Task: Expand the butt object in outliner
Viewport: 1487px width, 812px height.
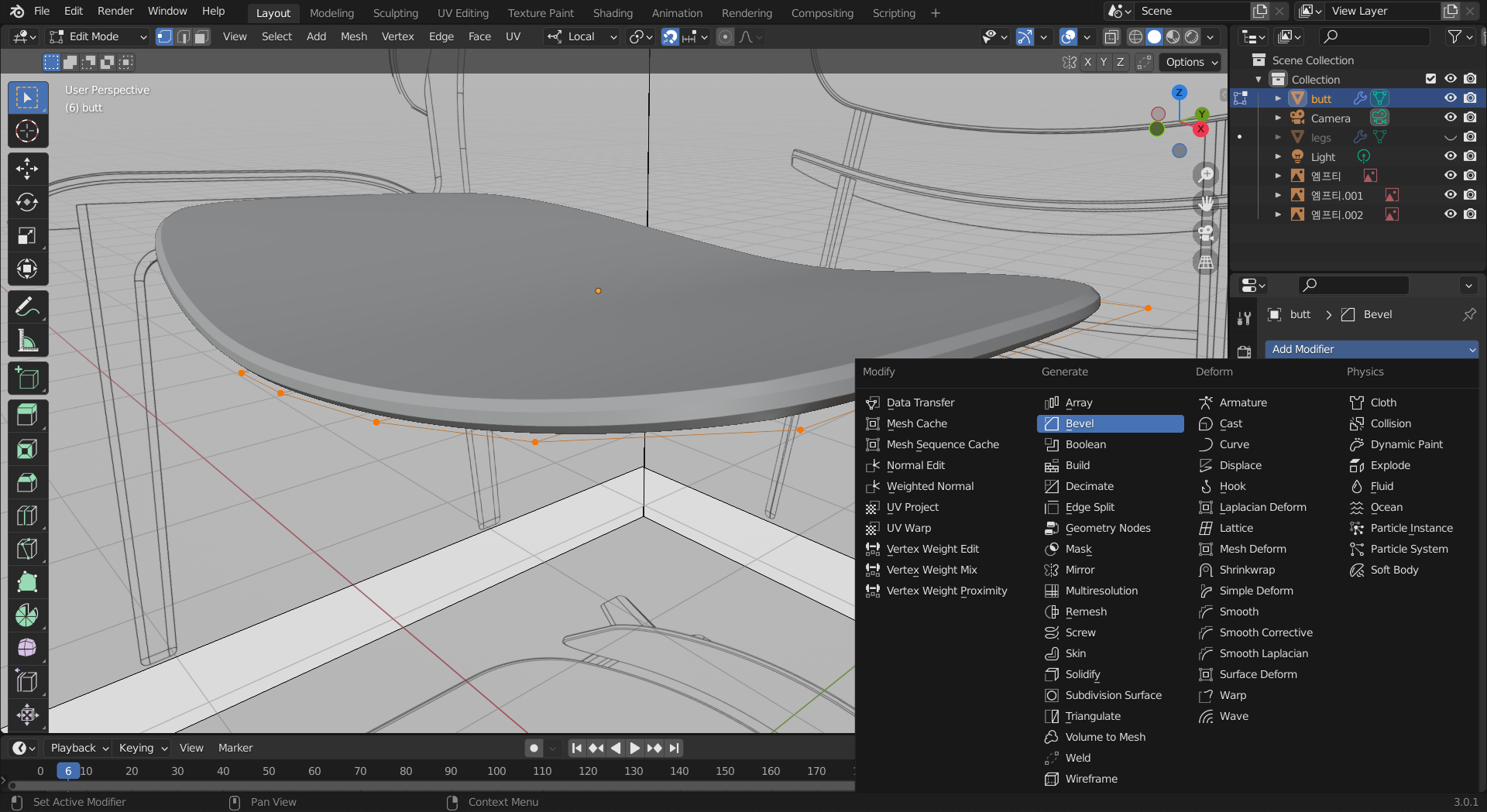Action: tap(1278, 98)
